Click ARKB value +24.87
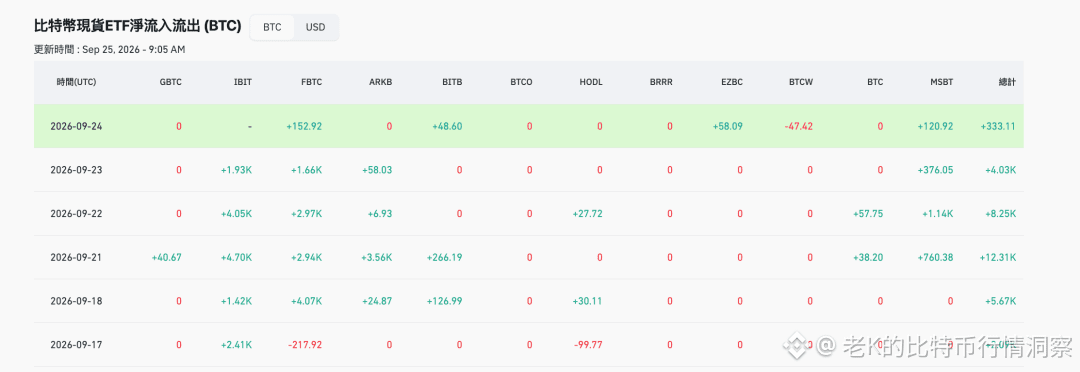 [x=377, y=301]
